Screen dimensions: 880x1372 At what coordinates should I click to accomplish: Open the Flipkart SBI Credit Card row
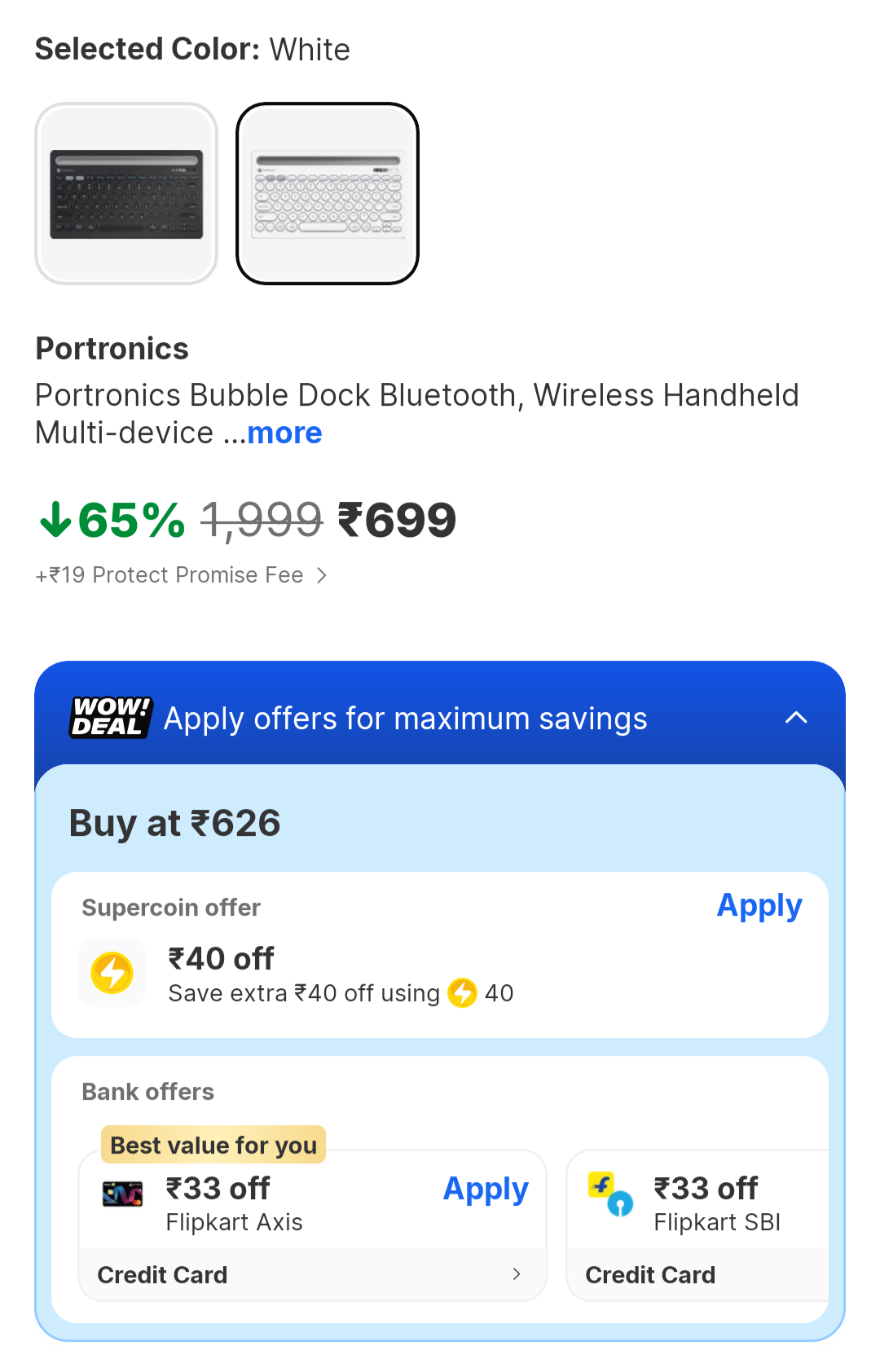[650, 1275]
